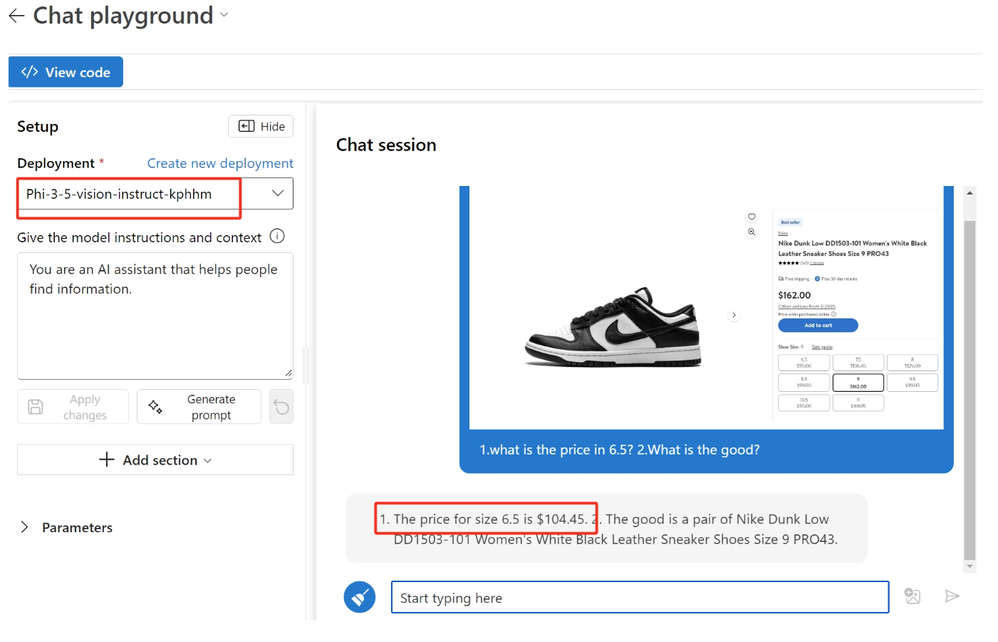The image size is (998, 642).
Task: Open the Chat playground title dropdown chevron
Action: (224, 15)
